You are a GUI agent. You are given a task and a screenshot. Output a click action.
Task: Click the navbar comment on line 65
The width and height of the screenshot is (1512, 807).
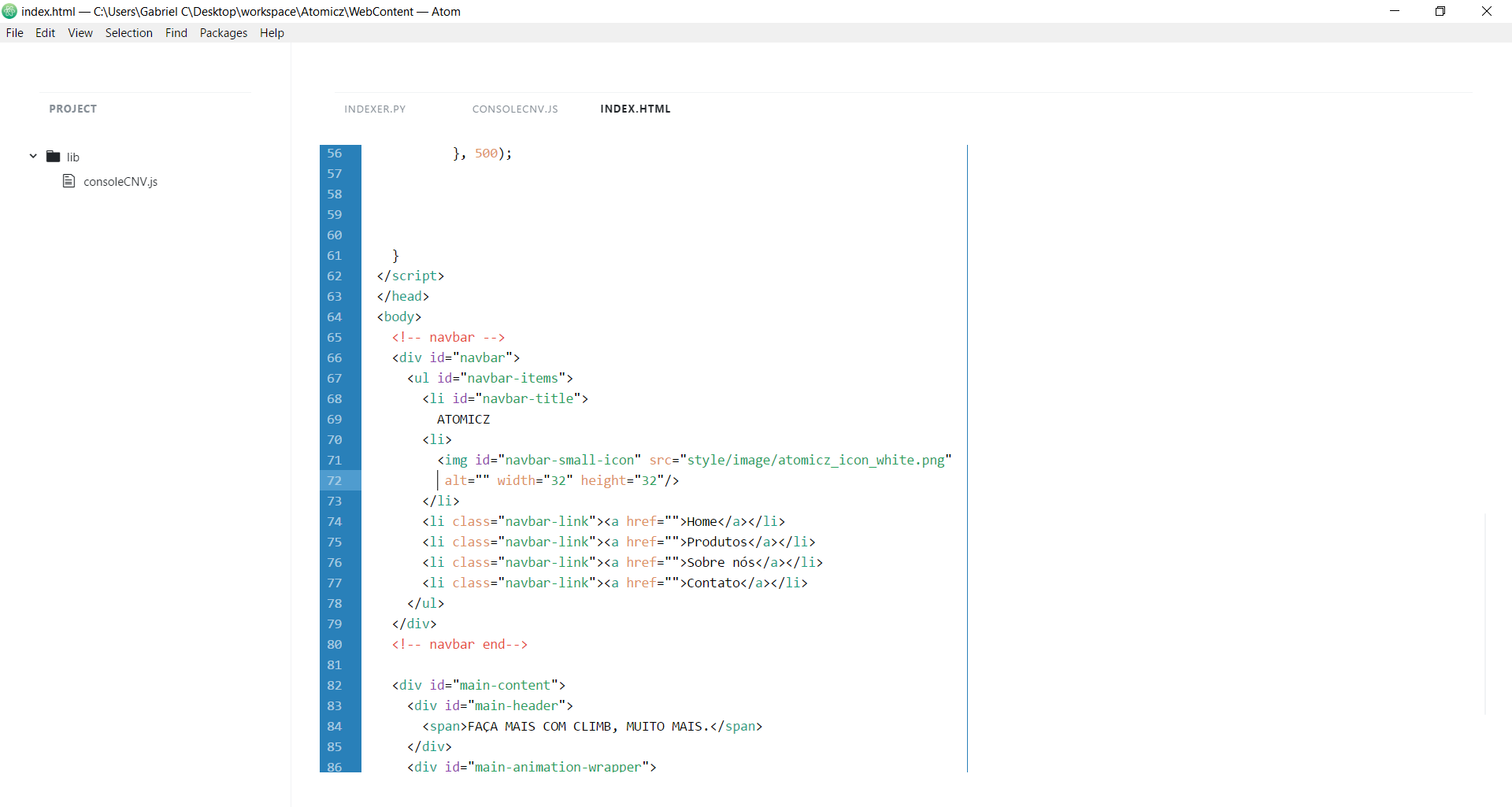[x=448, y=338]
